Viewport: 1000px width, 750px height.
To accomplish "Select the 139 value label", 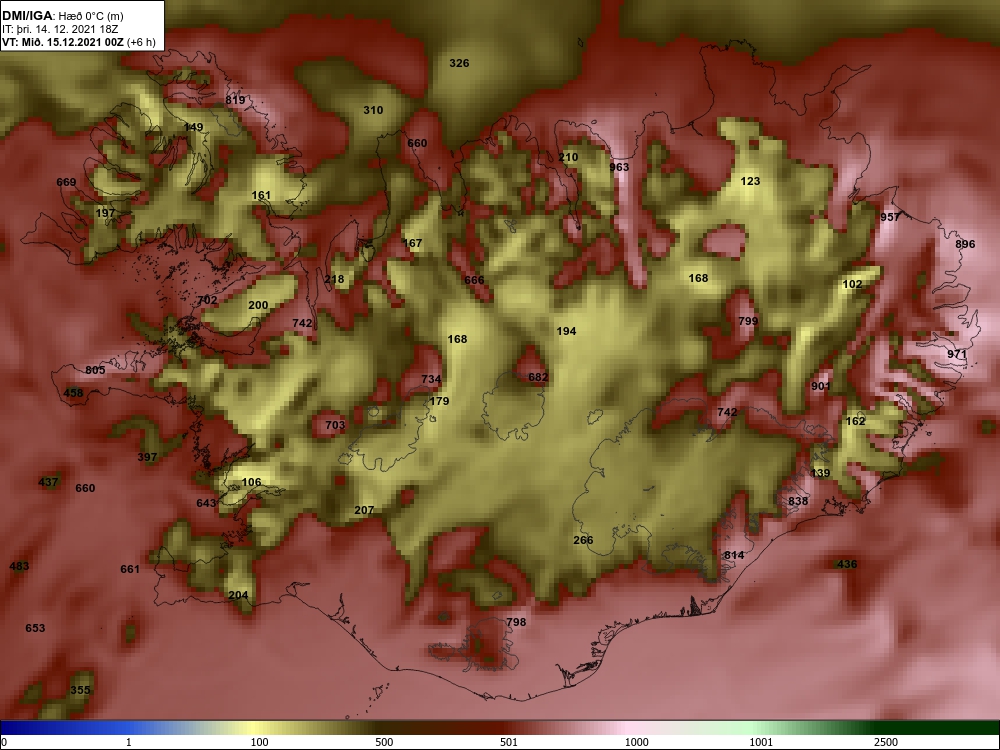I will pyautogui.click(x=820, y=473).
